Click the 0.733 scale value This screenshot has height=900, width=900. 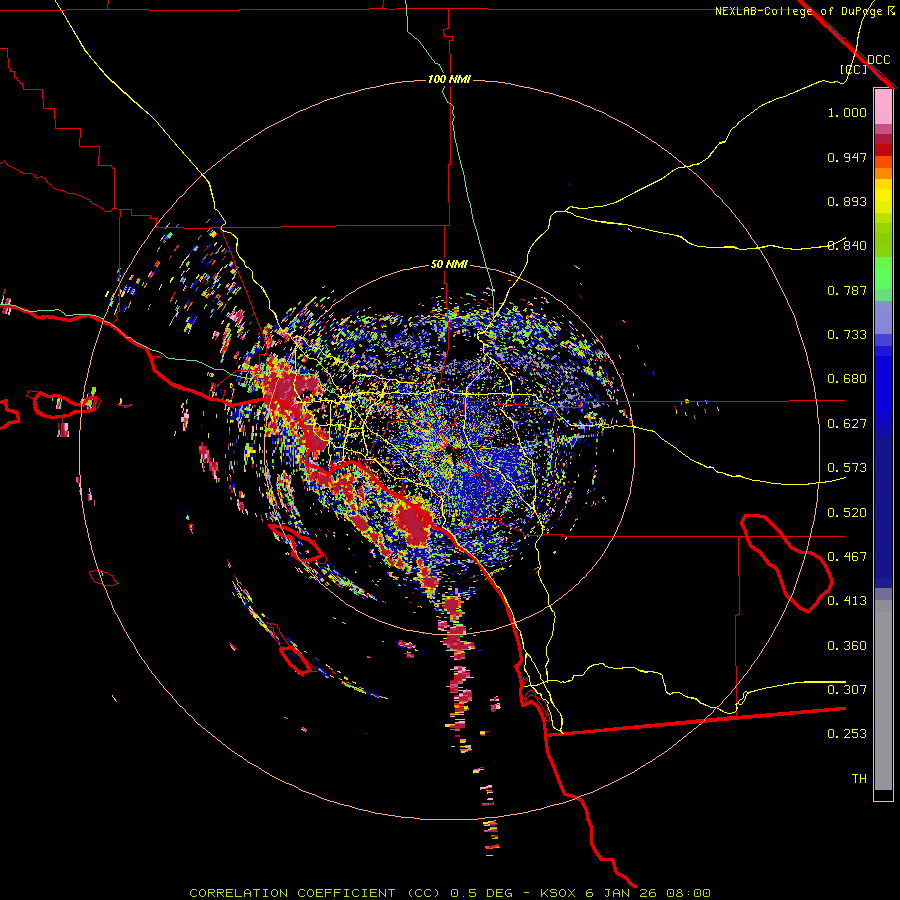[847, 335]
